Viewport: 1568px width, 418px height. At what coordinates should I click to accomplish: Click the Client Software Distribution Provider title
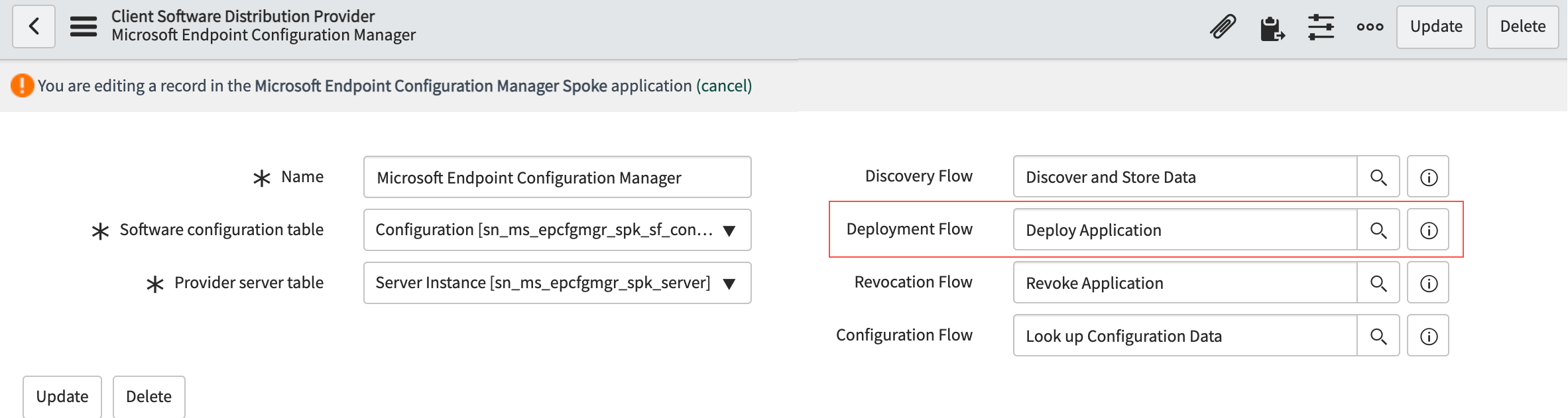tap(243, 16)
